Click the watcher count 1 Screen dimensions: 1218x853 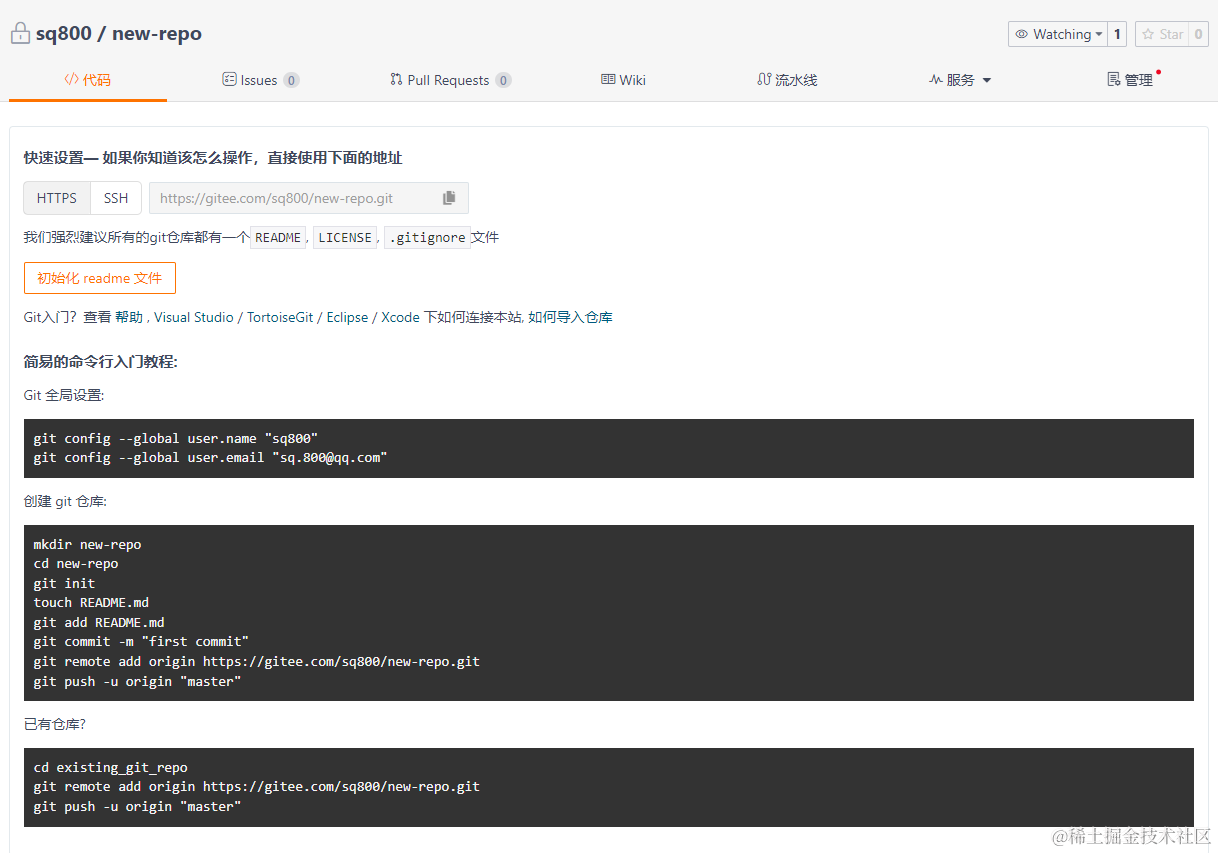tap(1117, 34)
